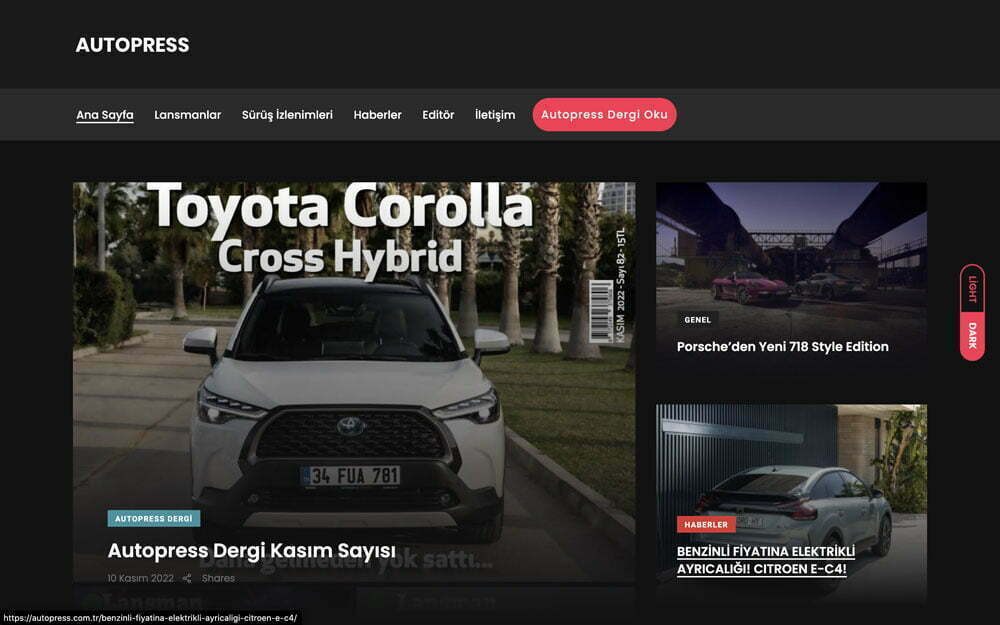Click the AUTOPRESS site logo

tap(132, 45)
